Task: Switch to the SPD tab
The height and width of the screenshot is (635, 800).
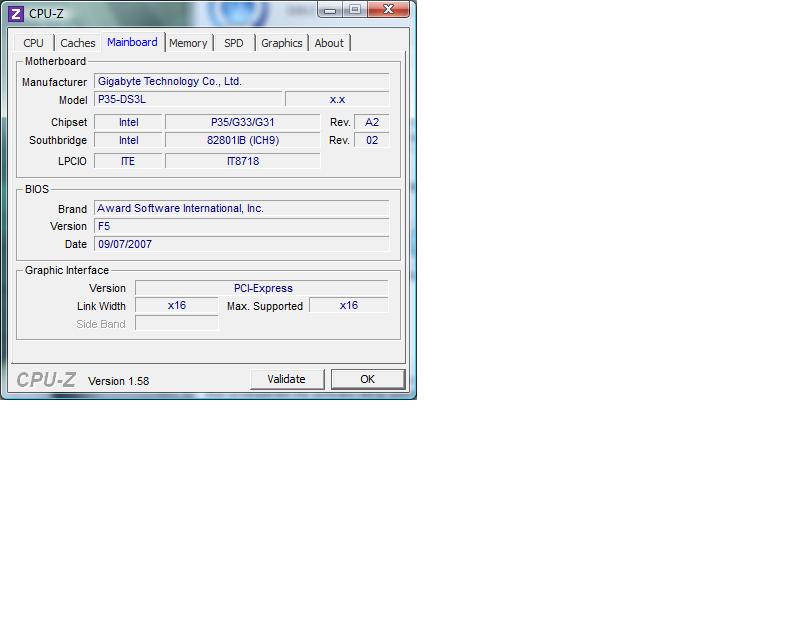Action: point(233,43)
